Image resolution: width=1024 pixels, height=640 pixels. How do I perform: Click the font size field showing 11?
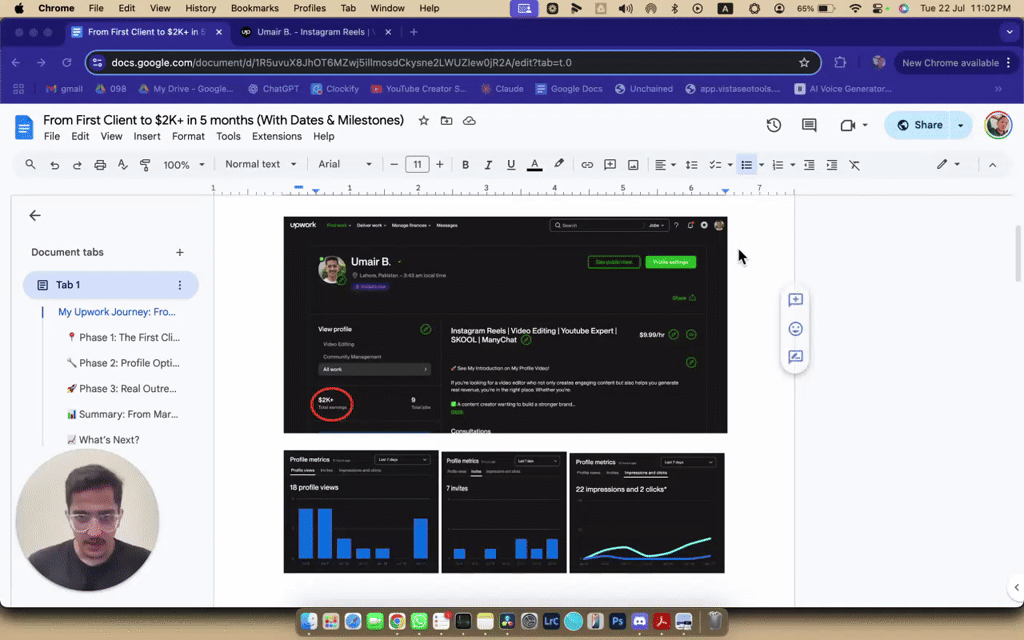coord(417,165)
